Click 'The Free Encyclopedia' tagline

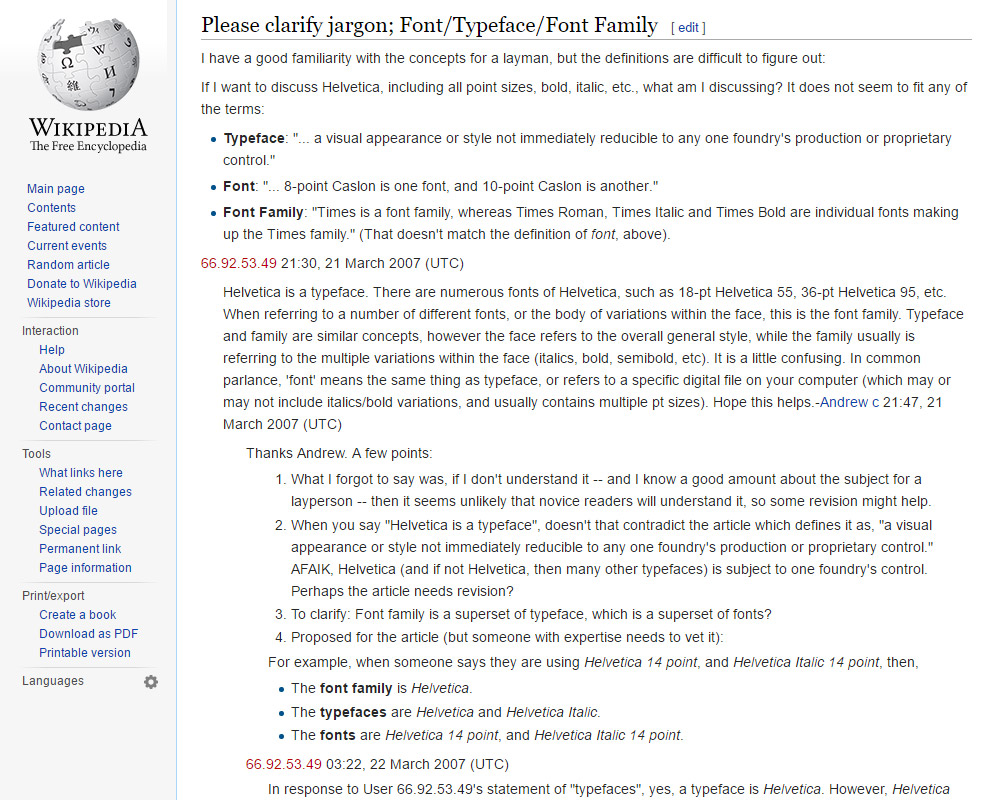(x=88, y=146)
